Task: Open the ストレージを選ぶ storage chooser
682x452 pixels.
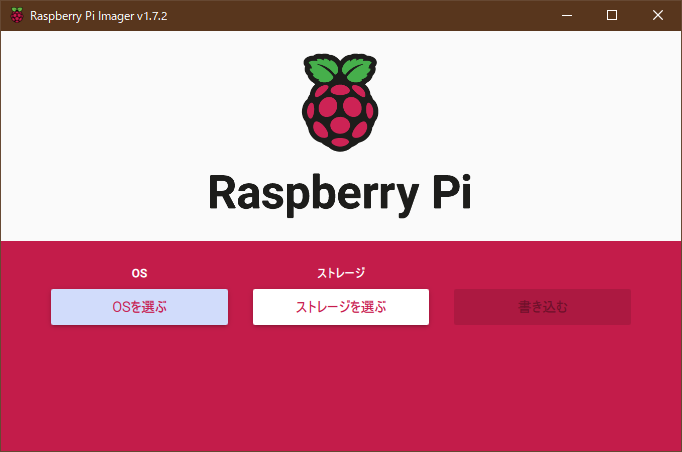Action: 341,307
